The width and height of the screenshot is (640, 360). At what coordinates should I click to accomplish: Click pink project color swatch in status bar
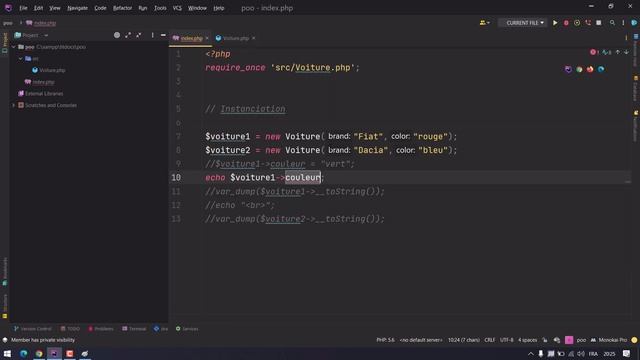pyautogui.click(x=569, y=340)
